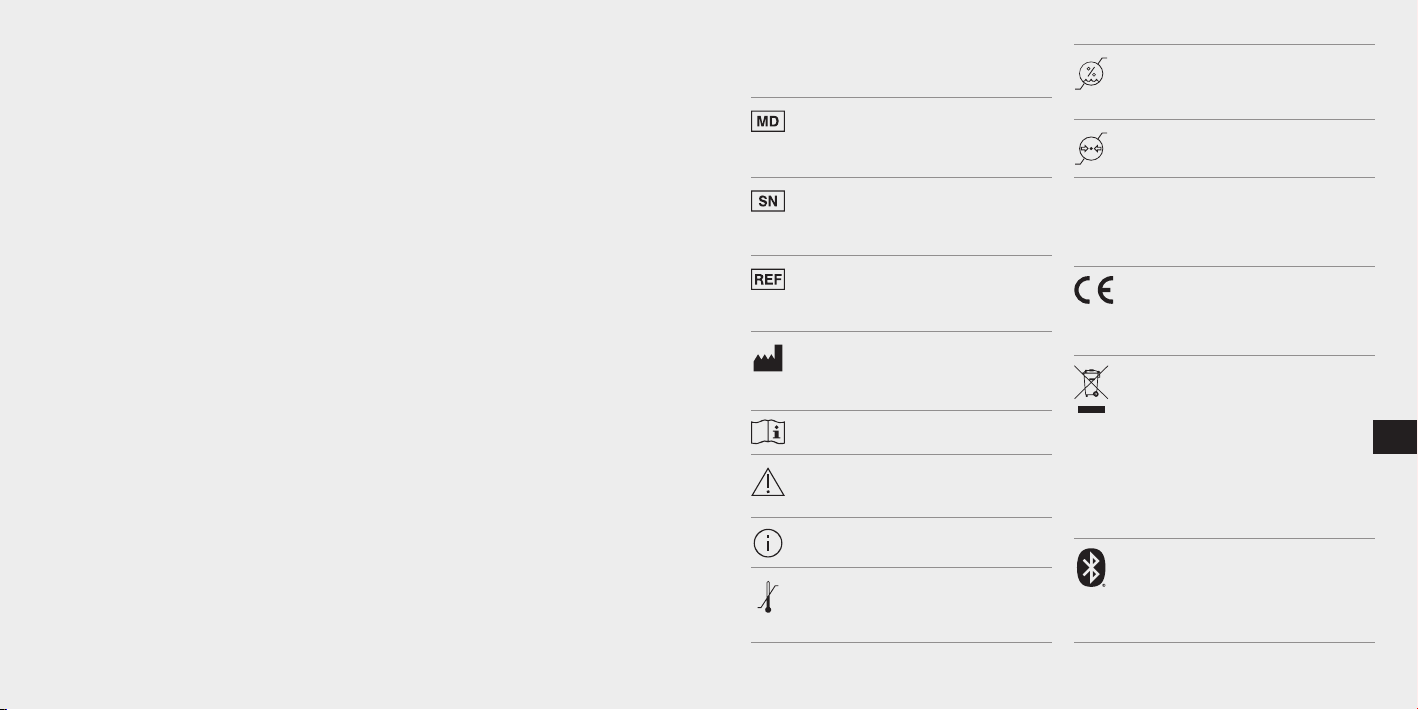Select the humidity limitation percent icon
The image size is (1418, 710).
click(1091, 73)
